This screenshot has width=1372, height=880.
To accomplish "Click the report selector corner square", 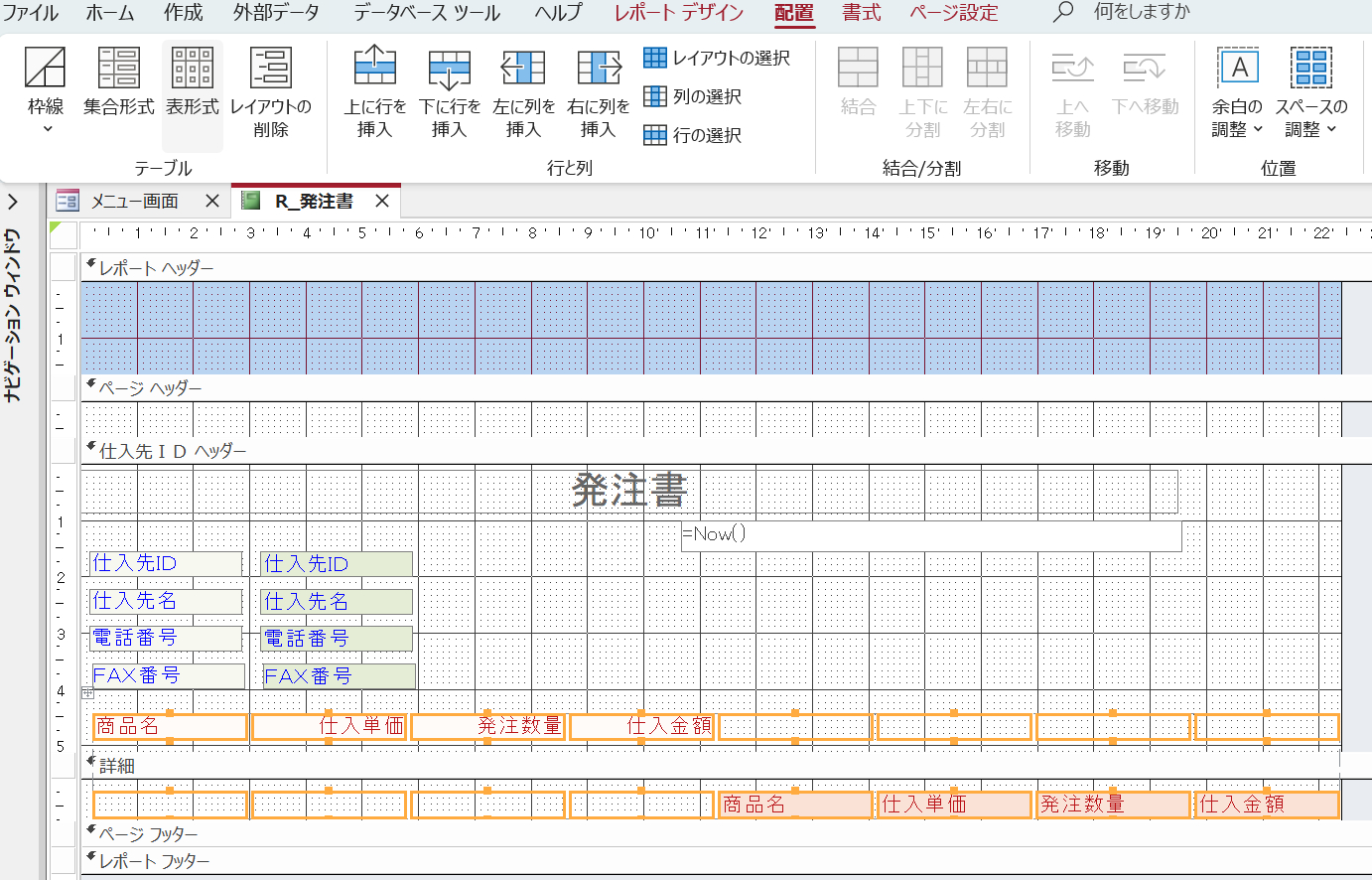I will (x=63, y=234).
